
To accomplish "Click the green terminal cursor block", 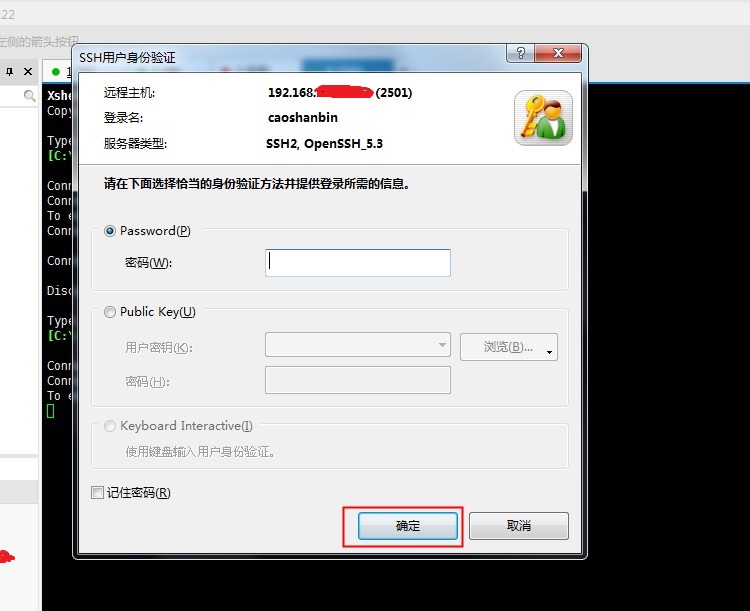I will click(x=51, y=411).
